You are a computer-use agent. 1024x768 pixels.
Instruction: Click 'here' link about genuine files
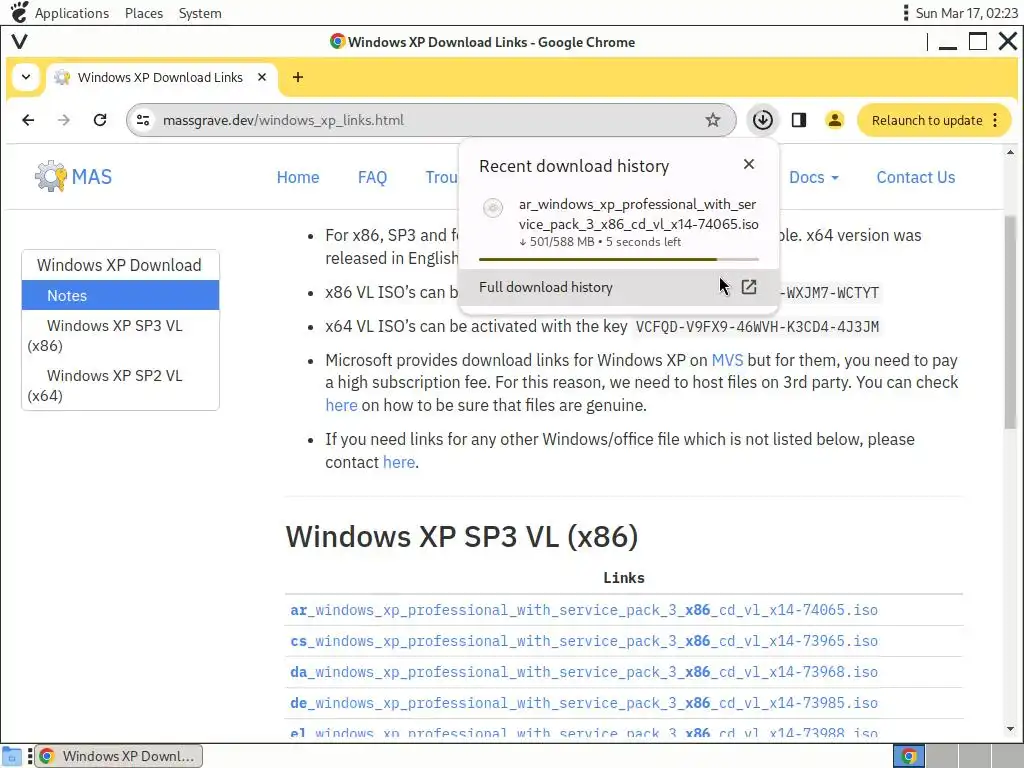click(341, 406)
